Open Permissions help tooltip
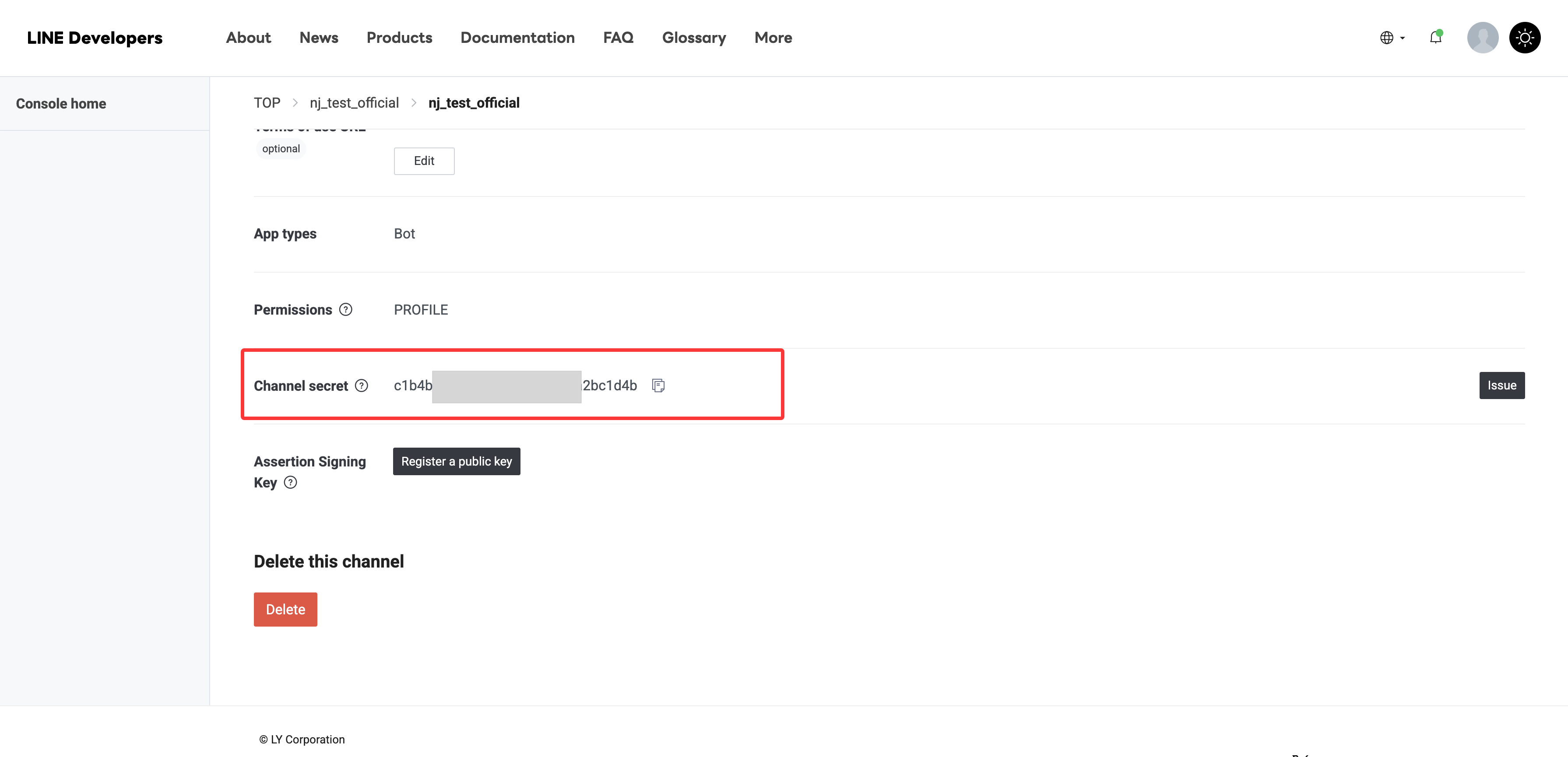Screen dimensions: 1568x757 tap(346, 310)
